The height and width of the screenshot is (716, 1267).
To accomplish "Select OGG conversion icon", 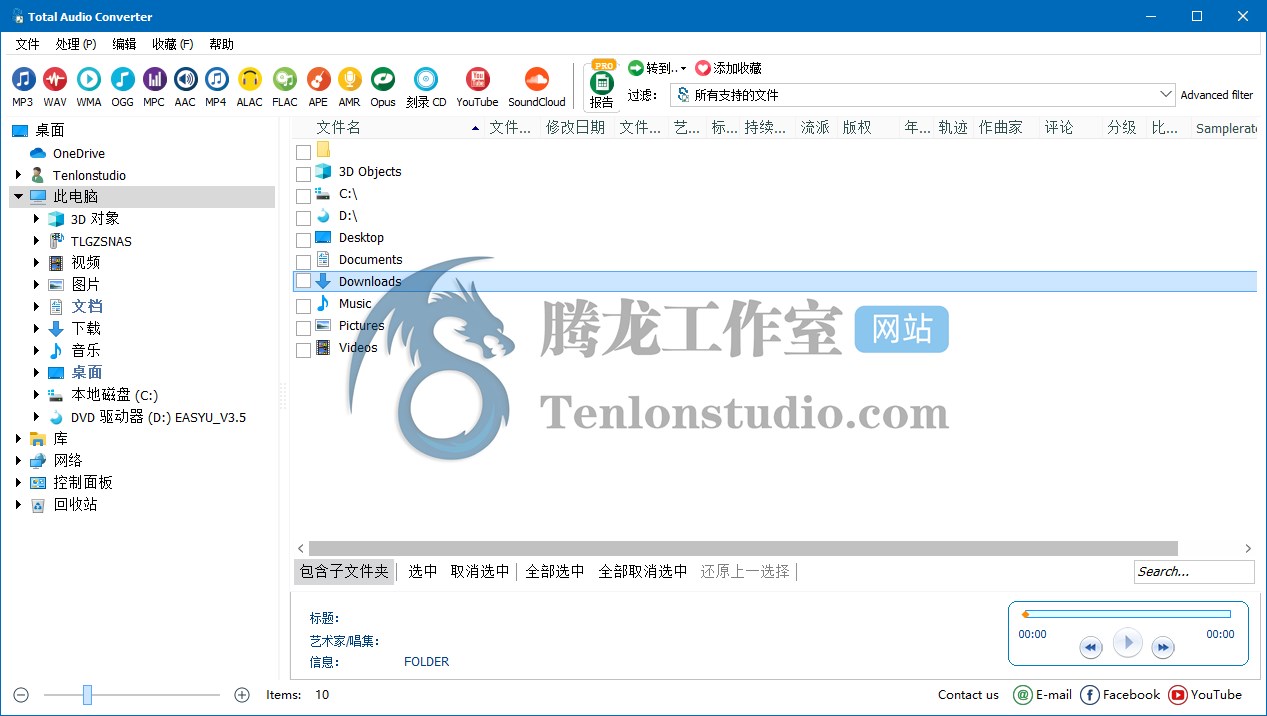I will click(x=122, y=79).
